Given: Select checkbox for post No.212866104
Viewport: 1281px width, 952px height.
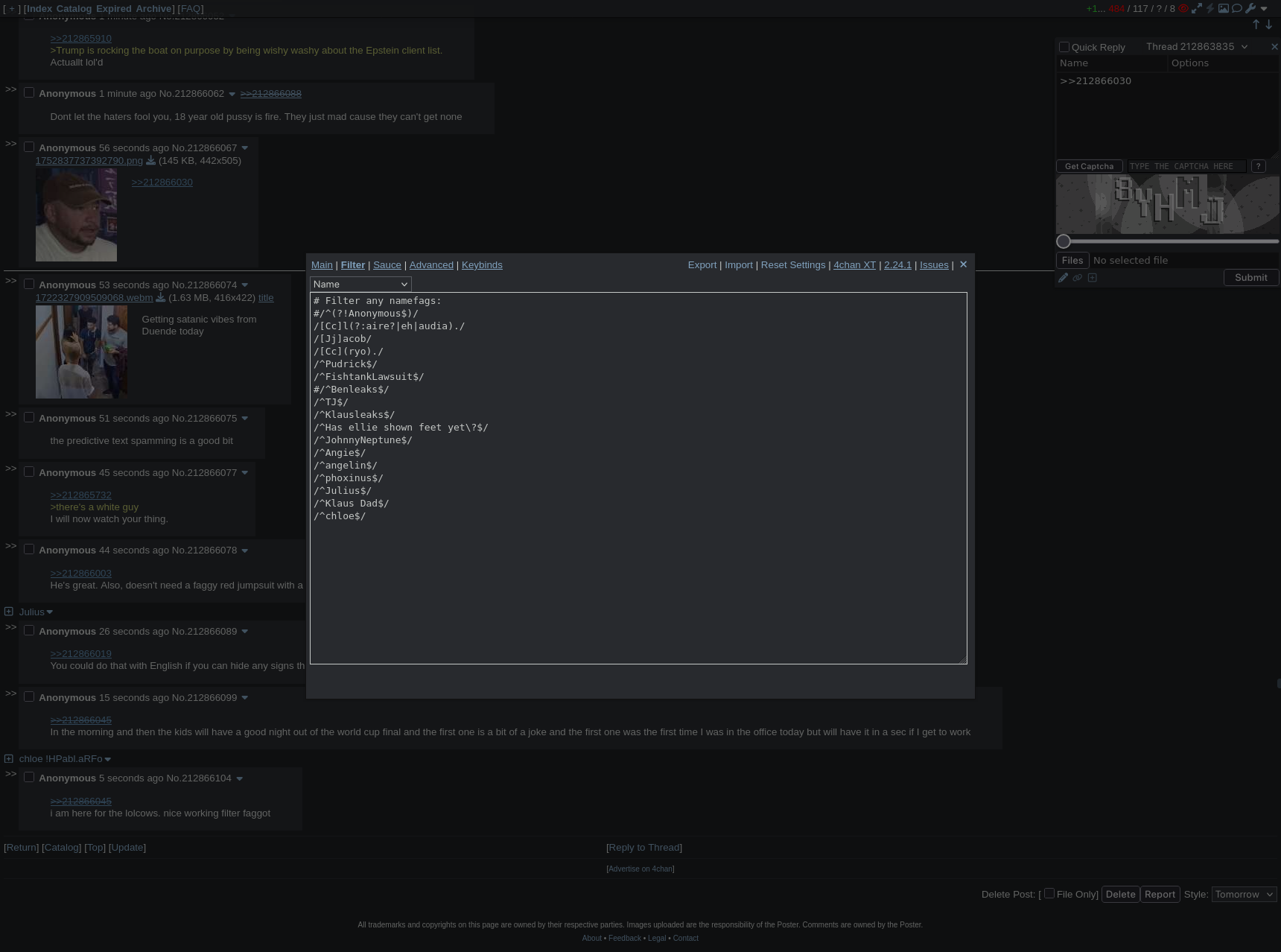Looking at the screenshot, I should click(29, 778).
